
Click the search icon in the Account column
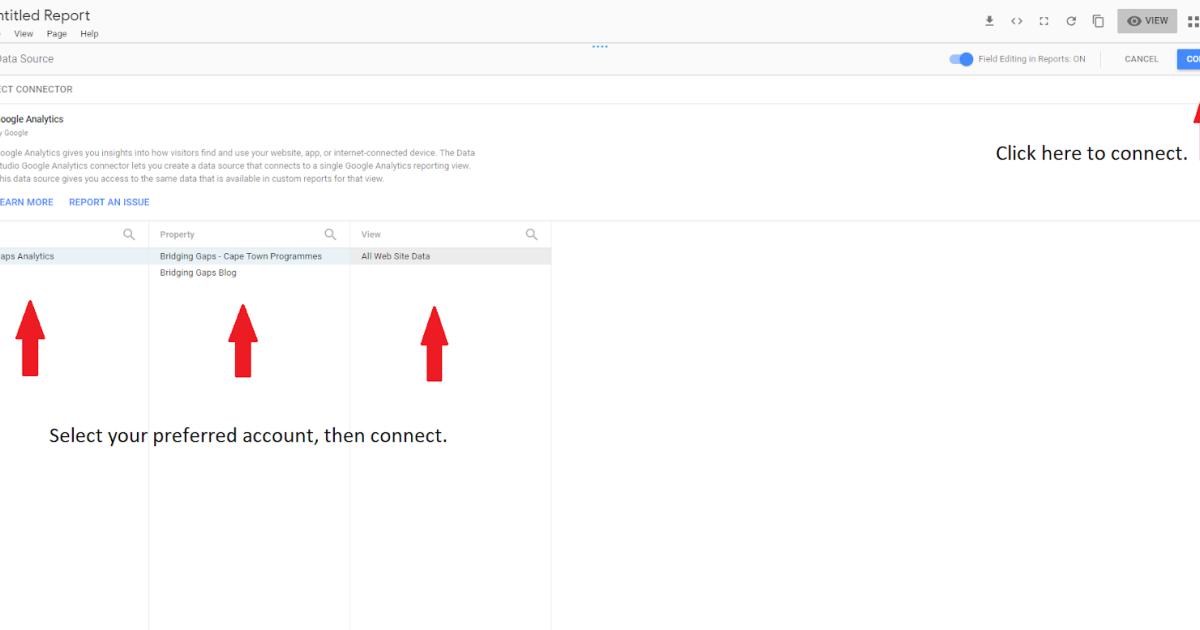click(x=129, y=233)
